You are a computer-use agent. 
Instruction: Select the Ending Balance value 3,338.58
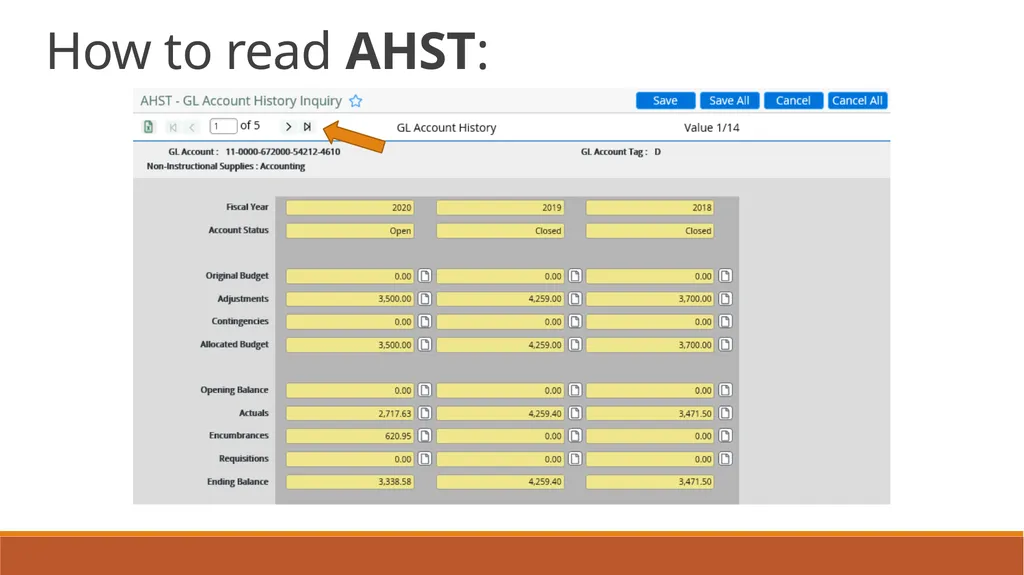coord(350,482)
